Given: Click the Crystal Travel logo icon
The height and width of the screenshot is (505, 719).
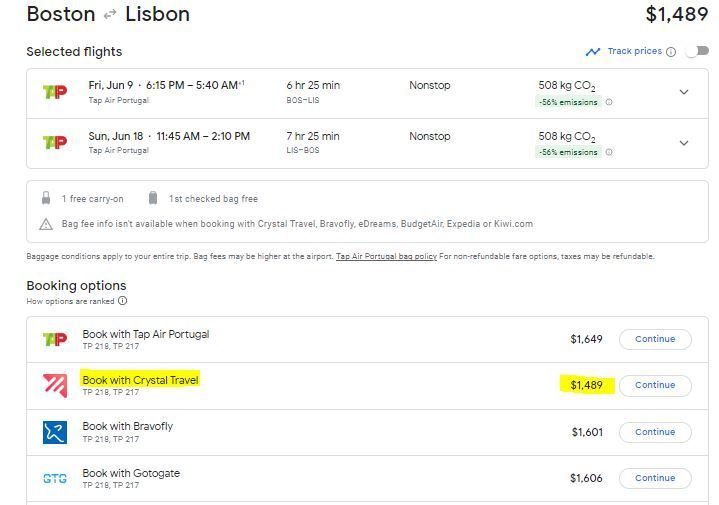Looking at the screenshot, I should (x=55, y=385).
